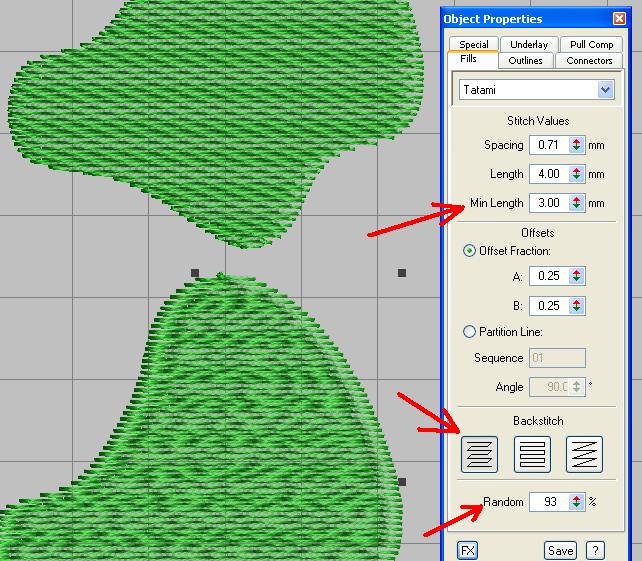
Task: Click the Spacing value field 0.71
Action: pyautogui.click(x=549, y=145)
